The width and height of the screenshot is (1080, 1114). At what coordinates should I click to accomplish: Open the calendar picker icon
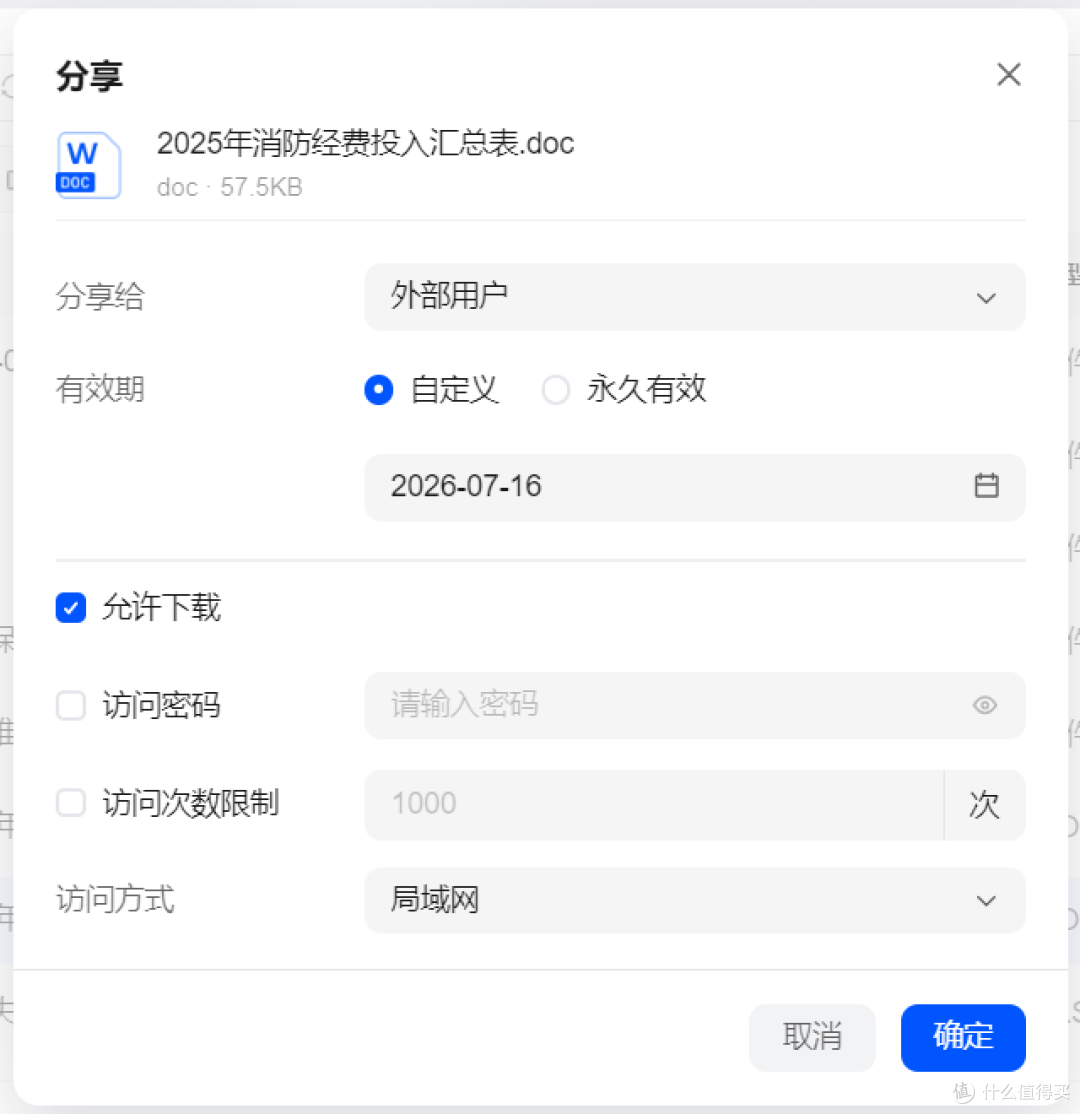click(986, 486)
